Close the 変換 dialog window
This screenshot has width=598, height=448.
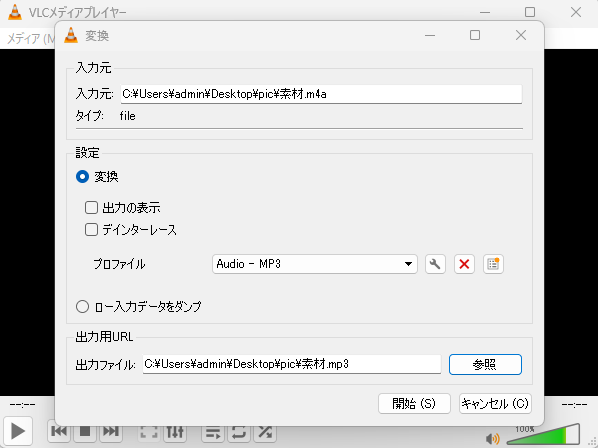521,35
